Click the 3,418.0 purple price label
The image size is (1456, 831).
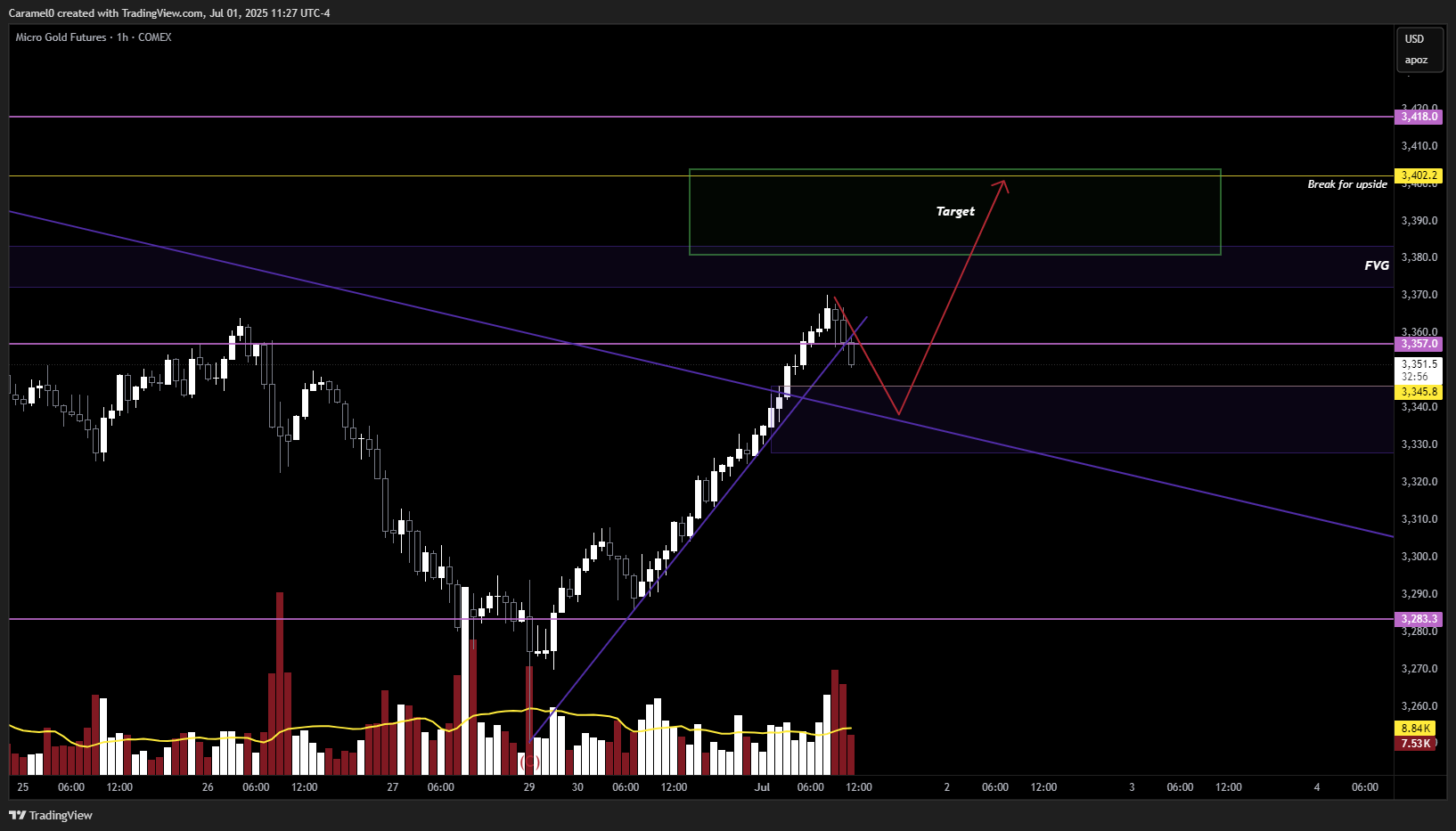pos(1419,117)
